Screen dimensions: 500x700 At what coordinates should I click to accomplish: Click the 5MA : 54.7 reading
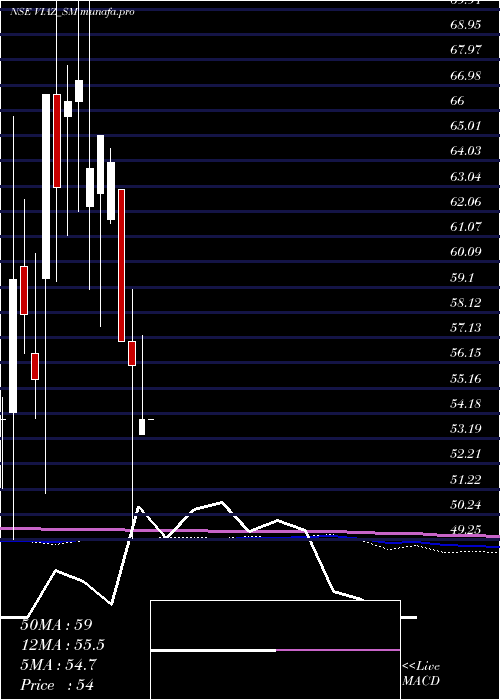click(x=58, y=665)
